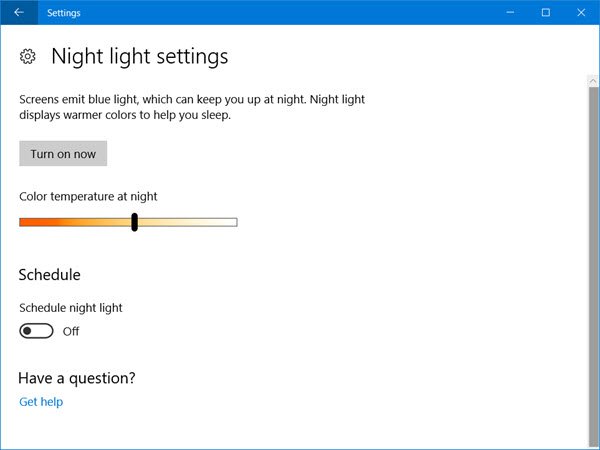The height and width of the screenshot is (450, 600).
Task: Click the gear icon beside the heading
Action: coord(28,57)
